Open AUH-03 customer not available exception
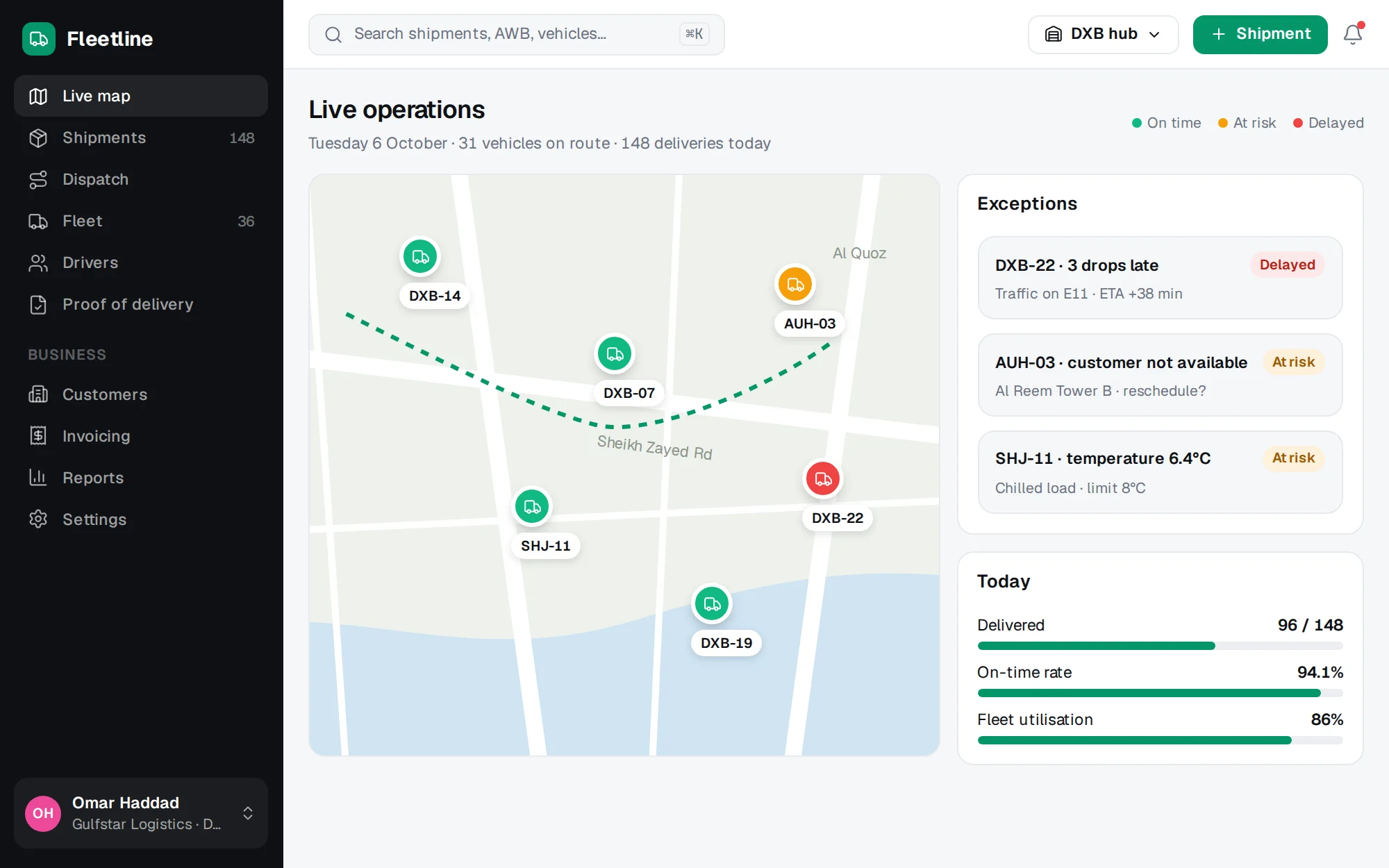The width and height of the screenshot is (1389, 868). 1160,375
